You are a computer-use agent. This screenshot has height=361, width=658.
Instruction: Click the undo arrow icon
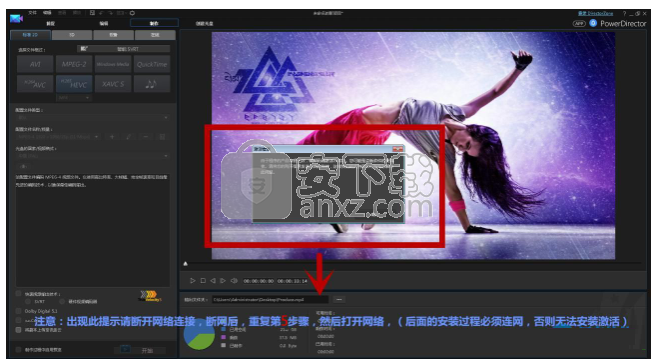pyautogui.click(x=102, y=13)
